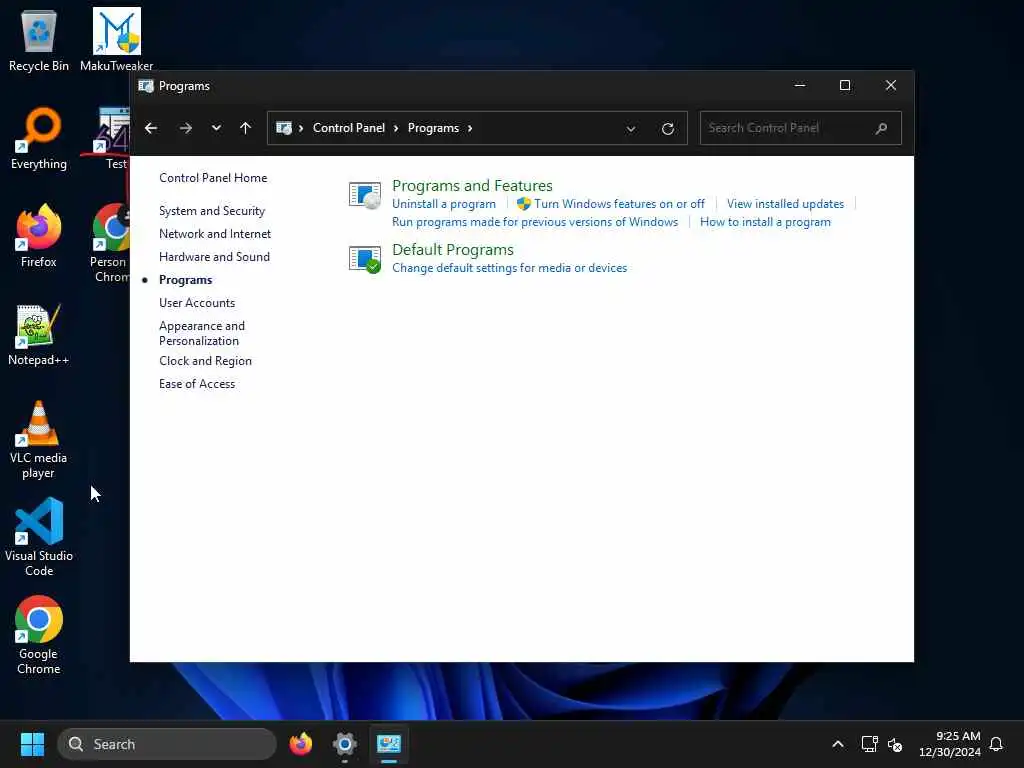Expand chevron after Control Panel breadcrumb
1024x768 pixels.
[396, 128]
